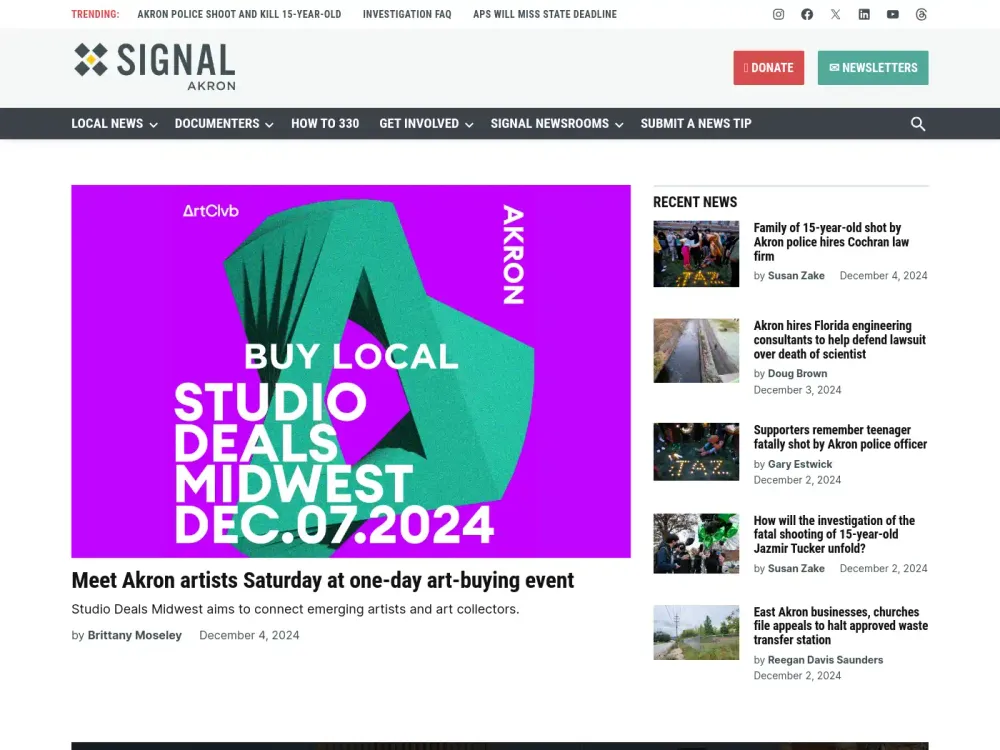Expand the Local News dropdown

[x=113, y=123]
